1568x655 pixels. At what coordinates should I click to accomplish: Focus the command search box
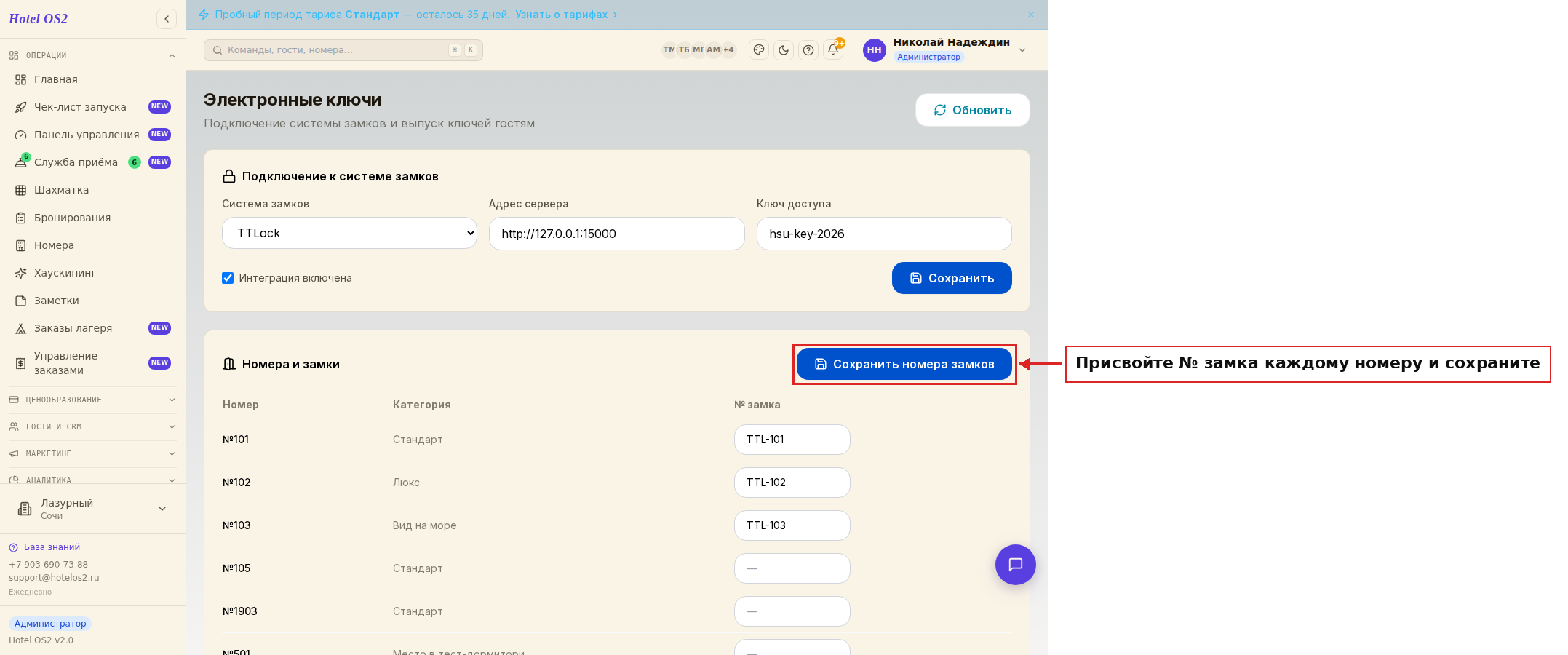click(x=343, y=50)
